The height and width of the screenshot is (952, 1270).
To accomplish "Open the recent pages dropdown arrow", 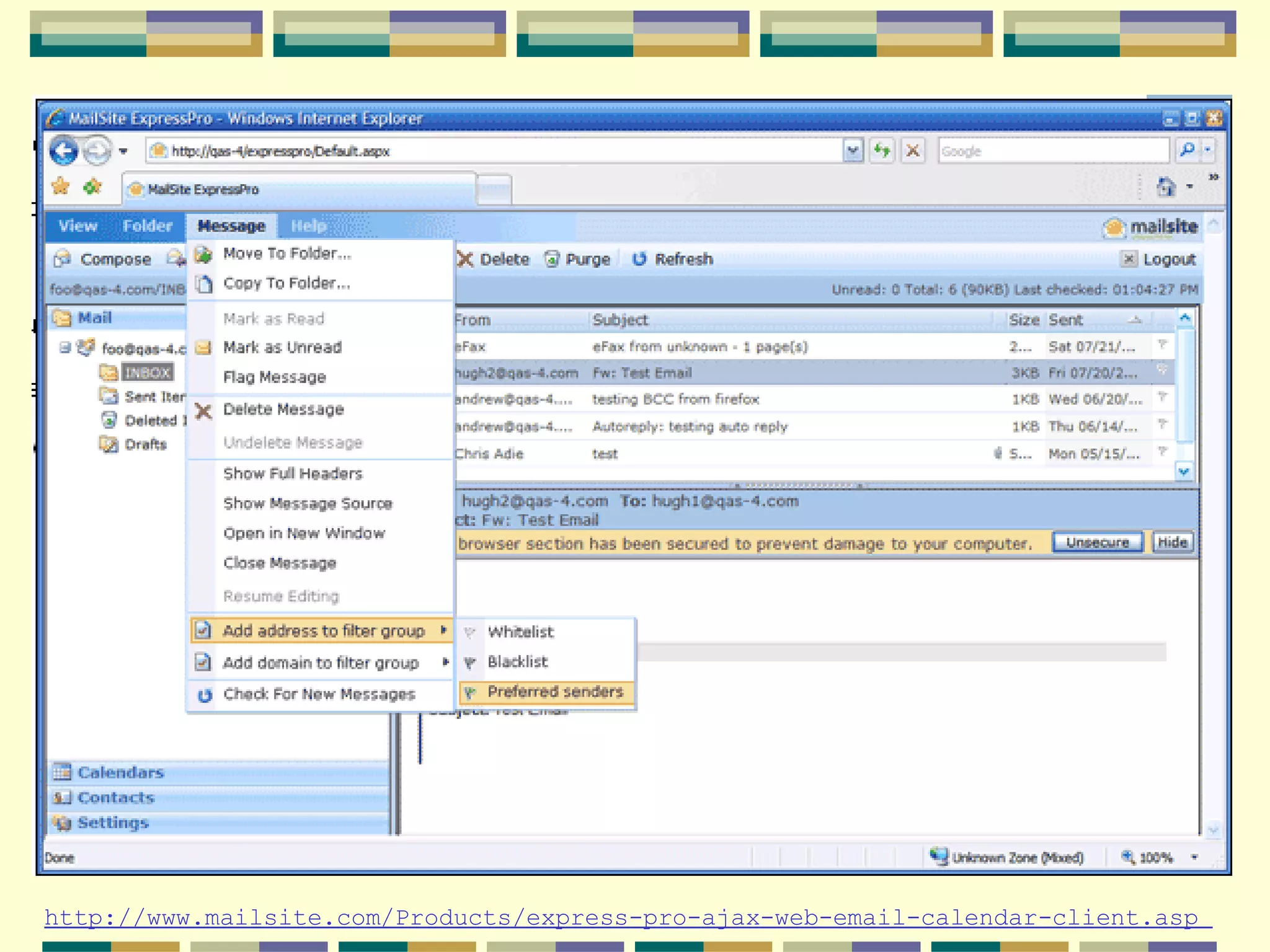I will [x=123, y=151].
